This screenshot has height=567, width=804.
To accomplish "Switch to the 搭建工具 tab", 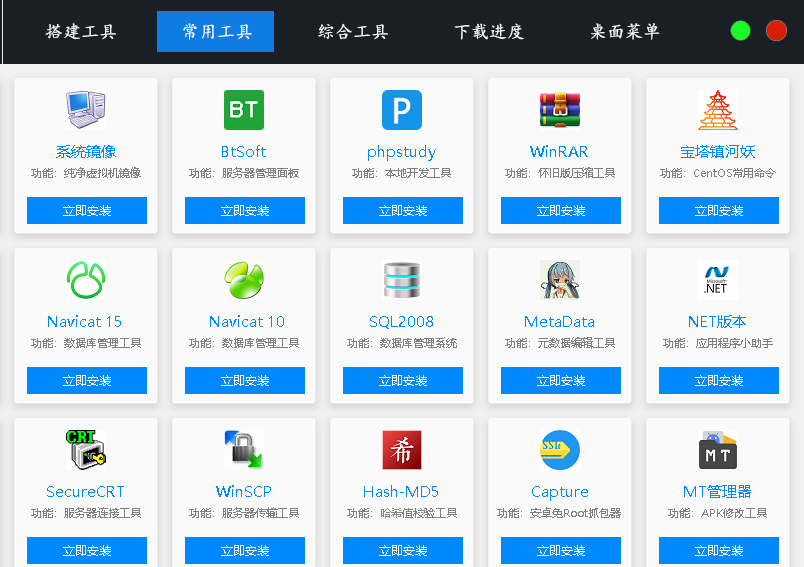I will click(81, 31).
